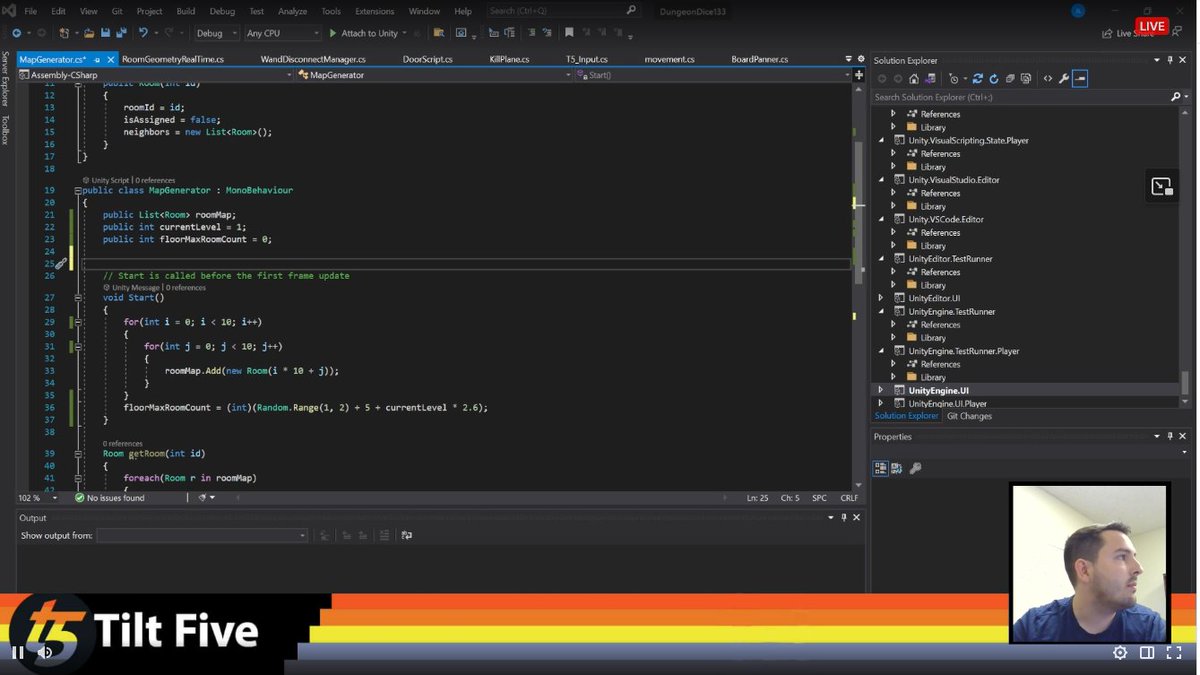Start debugging with green Attach to Unity arrow
Screen dimensions: 1200x675
333,33
